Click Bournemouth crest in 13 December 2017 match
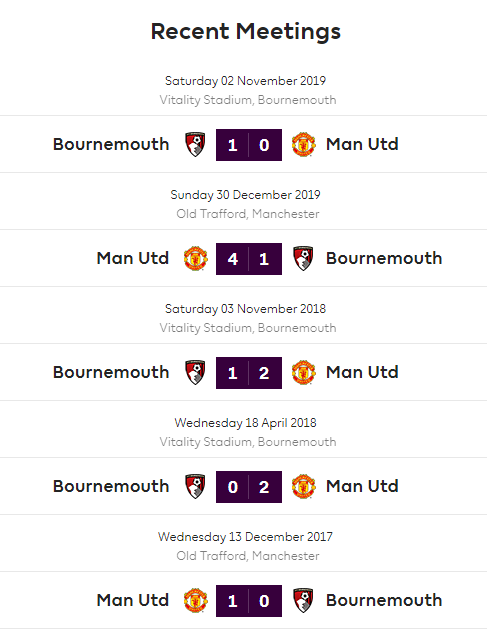This screenshot has width=487, height=642. coord(304,601)
